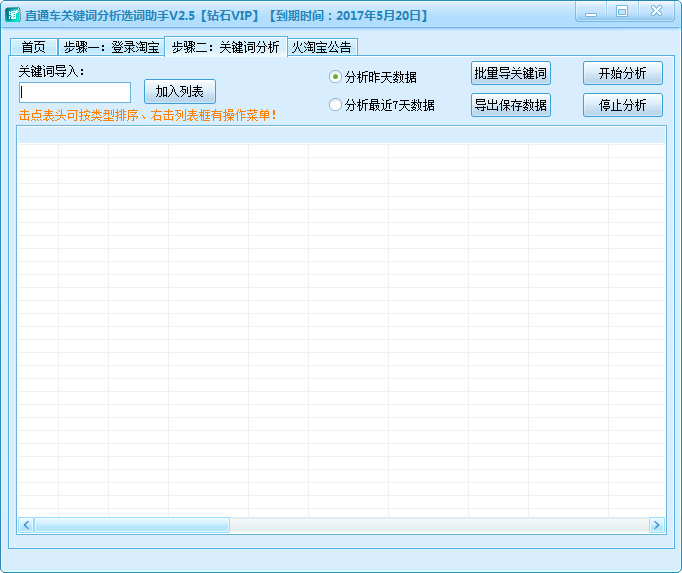682x573 pixels.
Task: Click the 导出保存数据 button
Action: coord(510,105)
